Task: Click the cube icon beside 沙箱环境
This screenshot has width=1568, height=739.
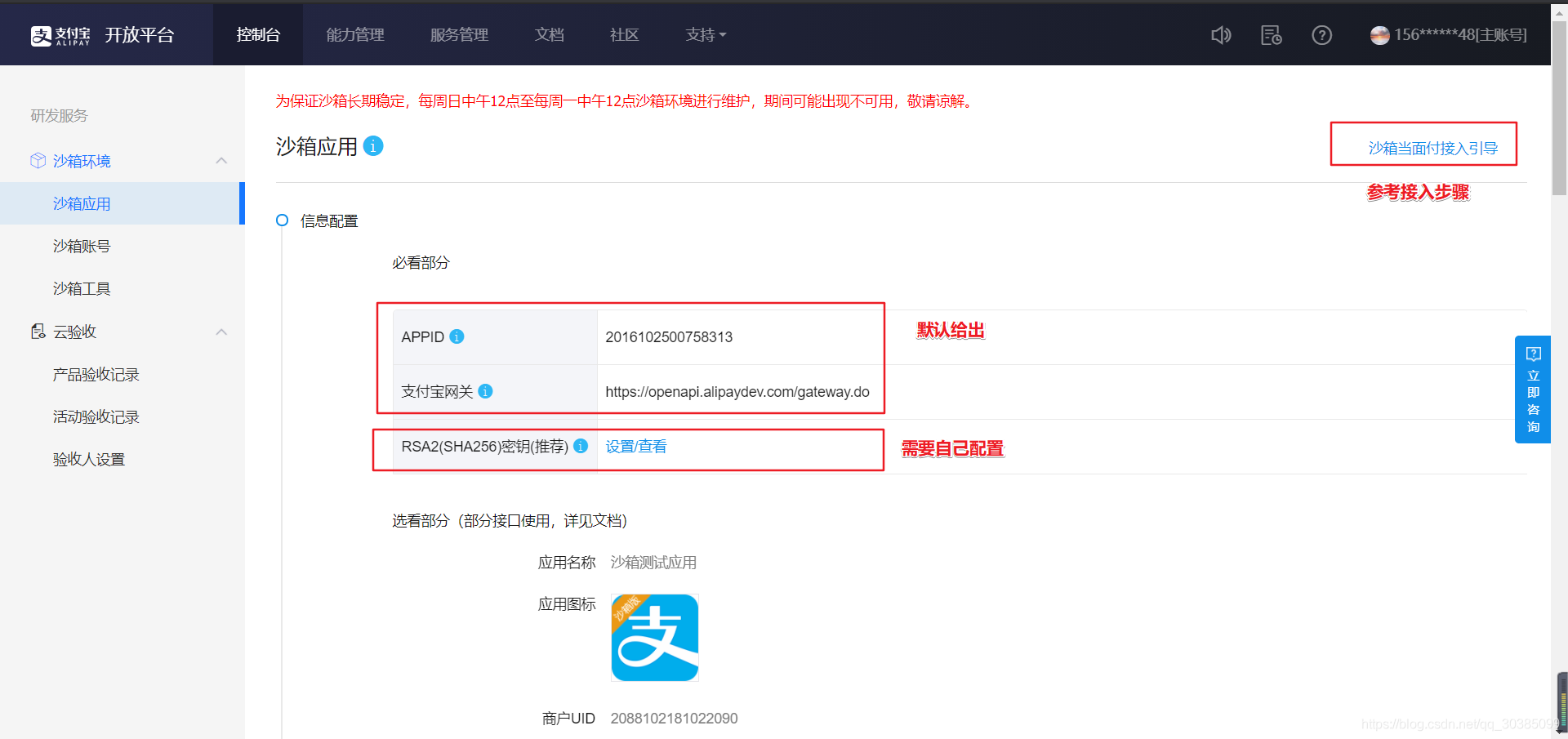Action: coord(38,161)
